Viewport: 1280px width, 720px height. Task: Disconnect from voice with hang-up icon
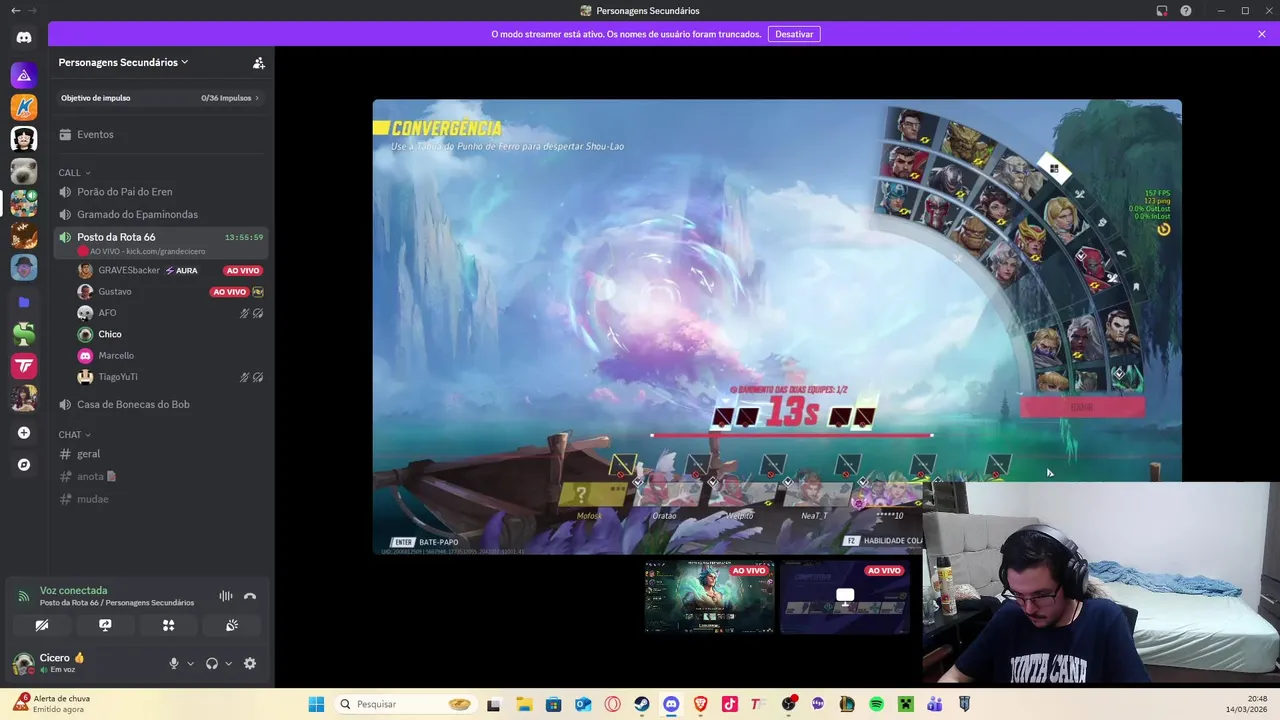pyautogui.click(x=250, y=596)
